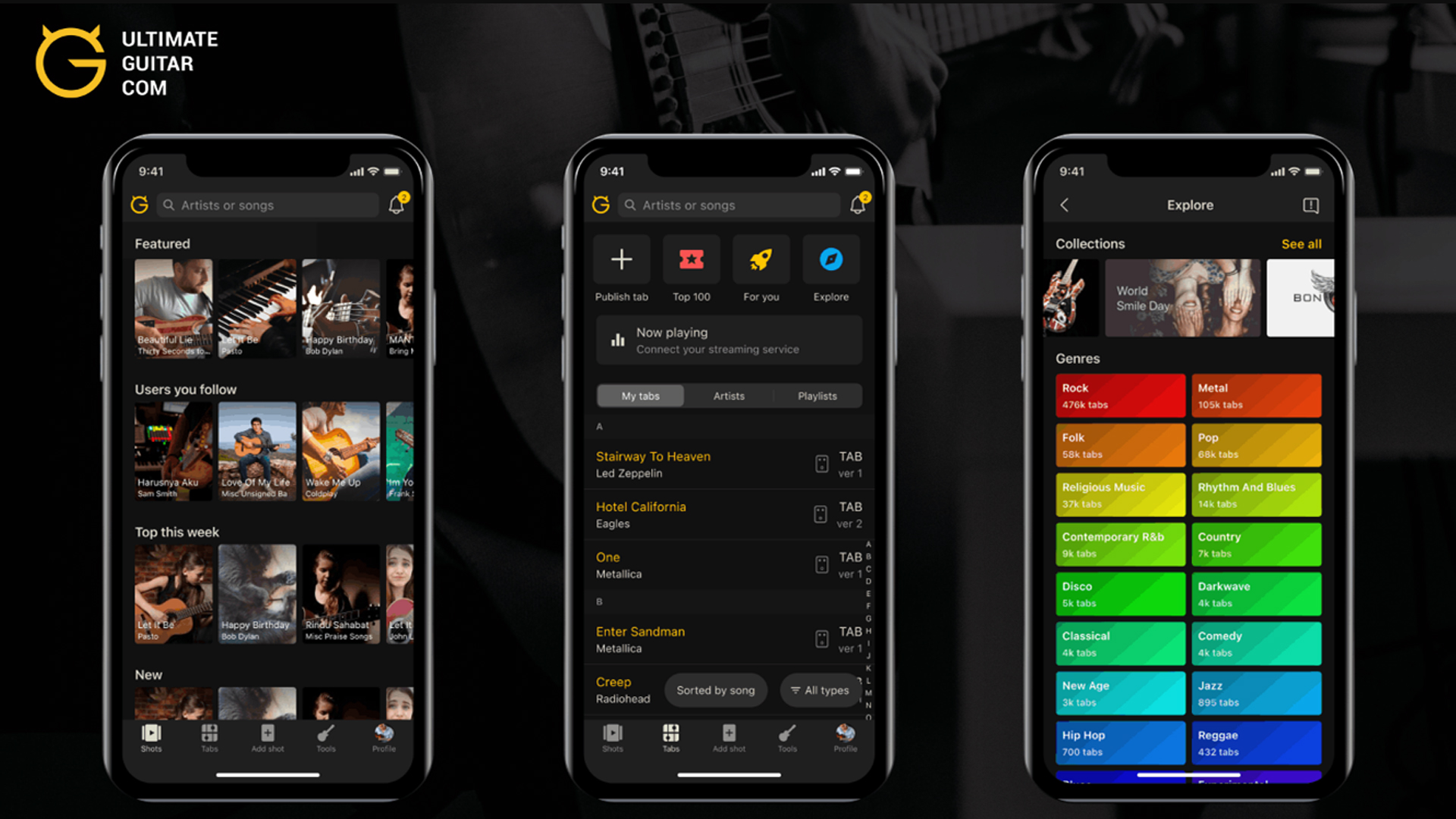Tap the Shots playback icon

[x=152, y=735]
